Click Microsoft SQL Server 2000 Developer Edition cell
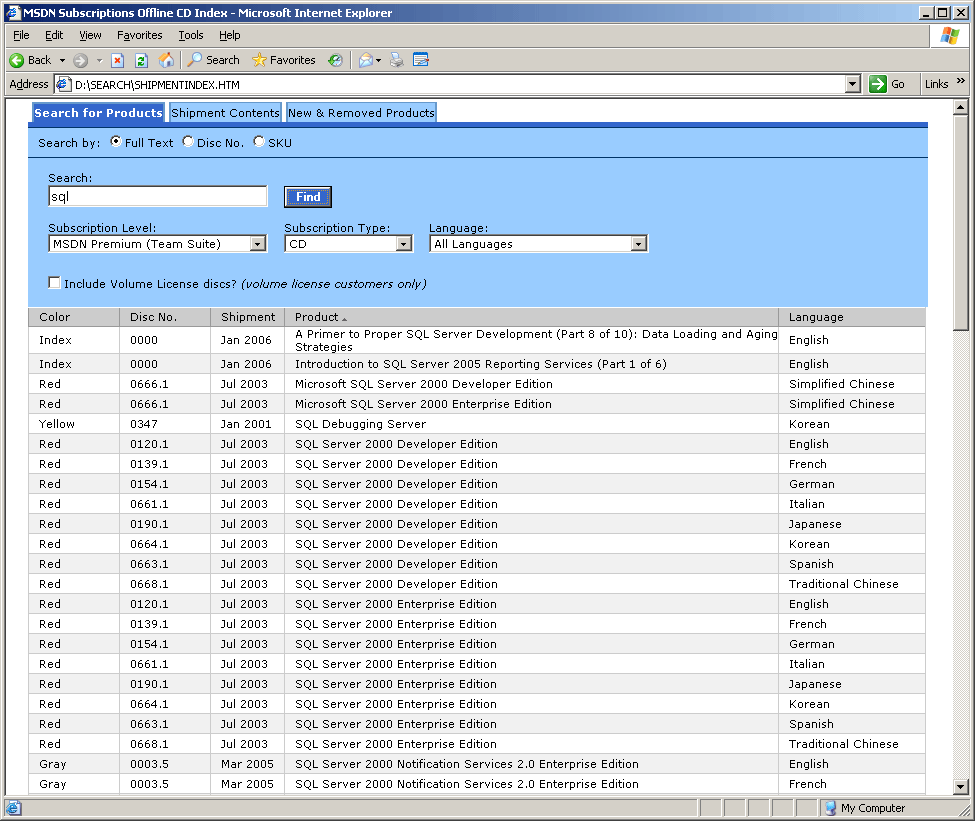The height and width of the screenshot is (821, 975). click(532, 384)
